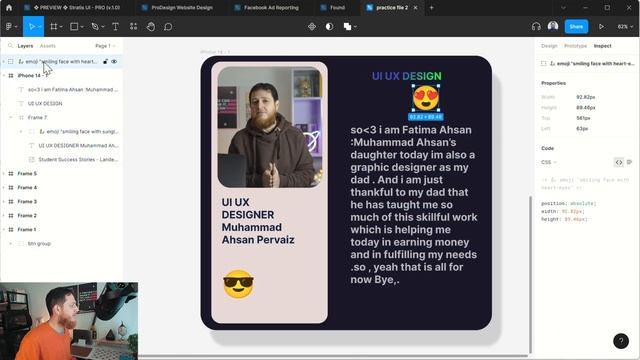This screenshot has width=640, height=360.
Task: Select the UI UX DESIGN text layer
Action: click(x=45, y=104)
